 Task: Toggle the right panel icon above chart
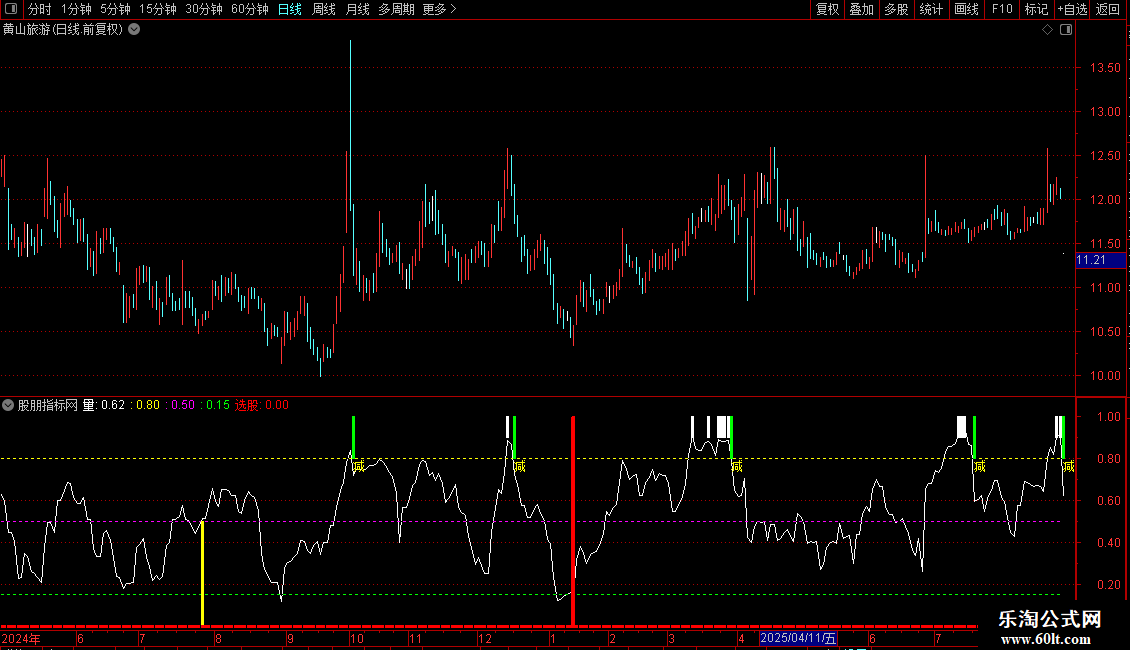1066,30
